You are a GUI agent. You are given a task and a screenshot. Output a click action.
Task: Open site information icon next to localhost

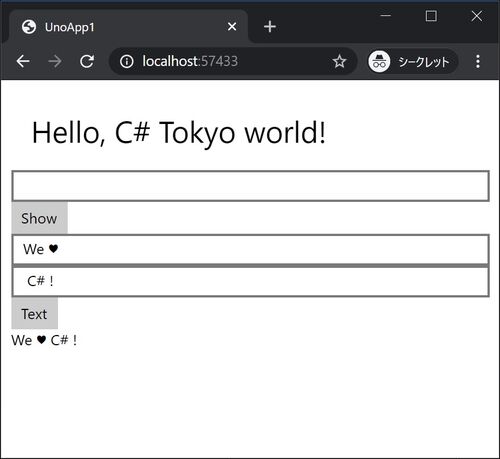(x=127, y=61)
